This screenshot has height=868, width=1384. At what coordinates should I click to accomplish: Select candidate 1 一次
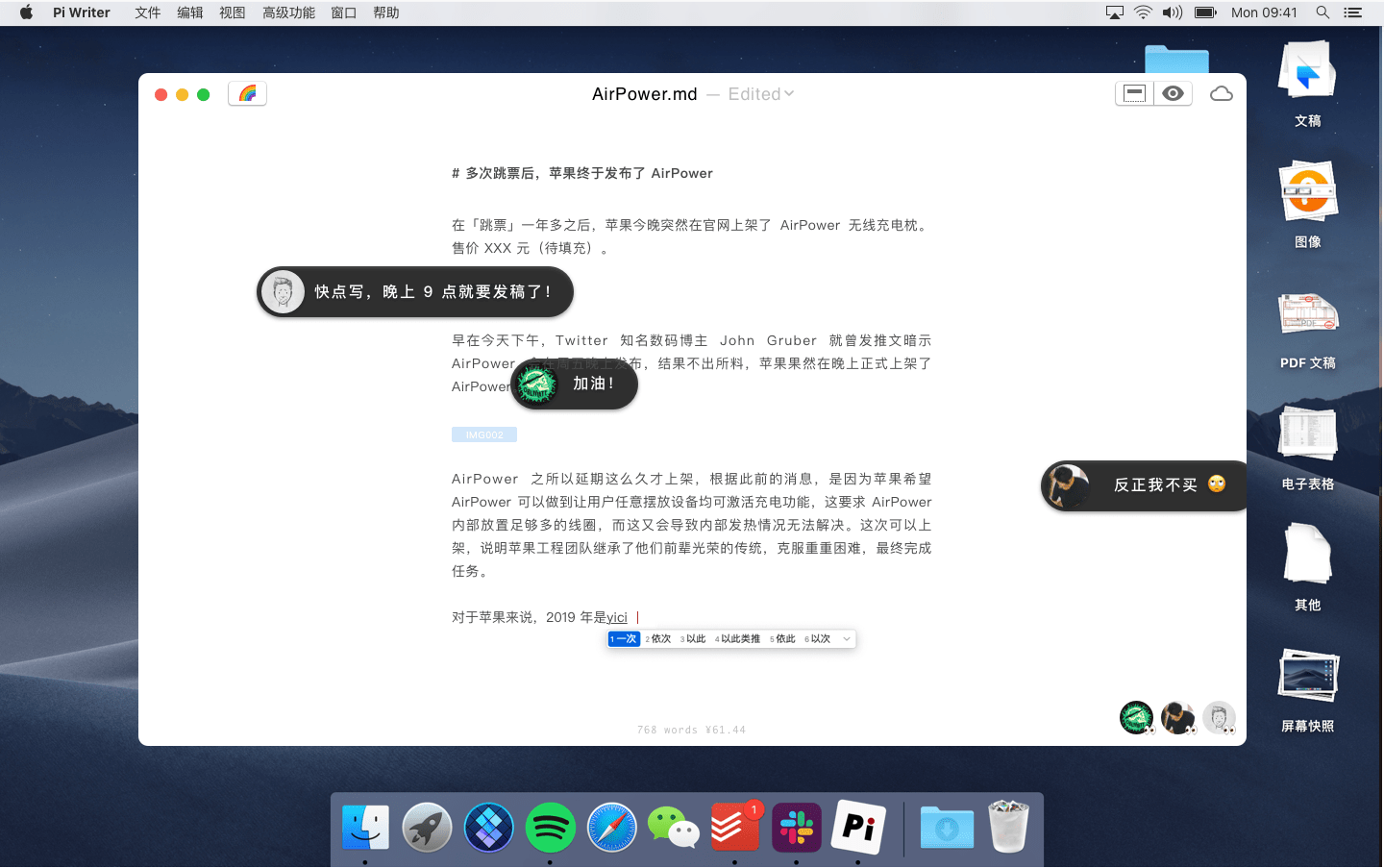tap(624, 639)
